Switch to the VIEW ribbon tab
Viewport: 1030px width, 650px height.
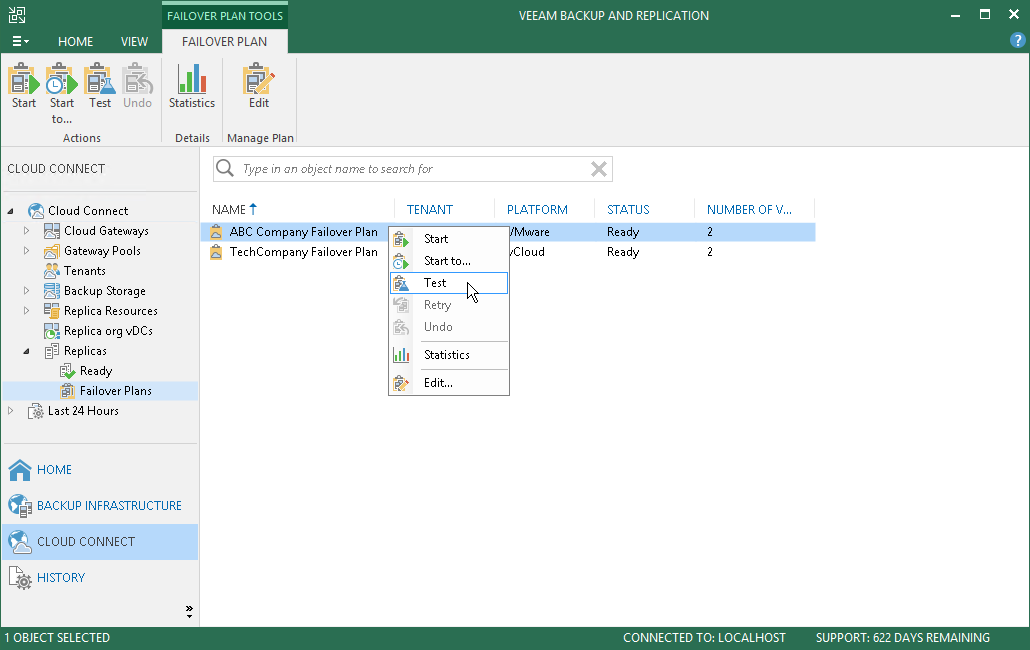tap(134, 41)
